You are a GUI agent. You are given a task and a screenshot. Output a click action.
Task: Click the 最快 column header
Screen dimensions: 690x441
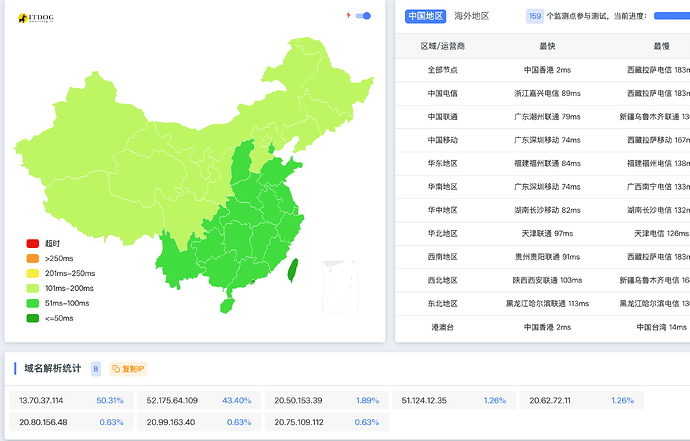[x=547, y=46]
